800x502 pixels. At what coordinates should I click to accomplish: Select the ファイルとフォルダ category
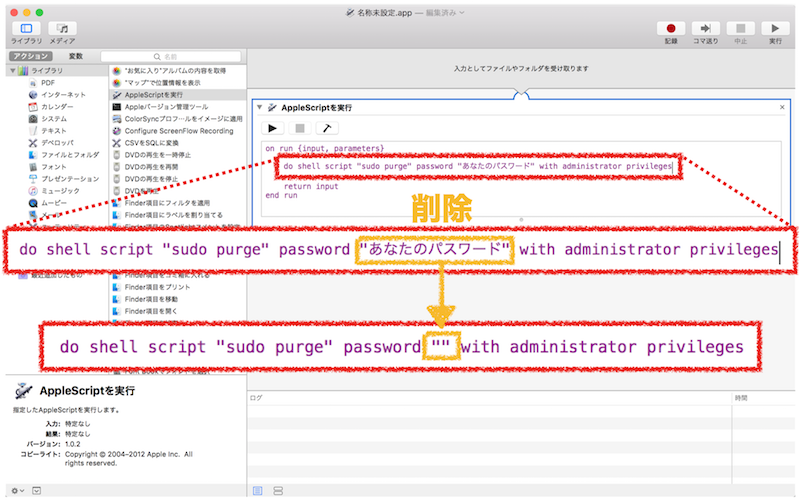pyautogui.click(x=70, y=155)
